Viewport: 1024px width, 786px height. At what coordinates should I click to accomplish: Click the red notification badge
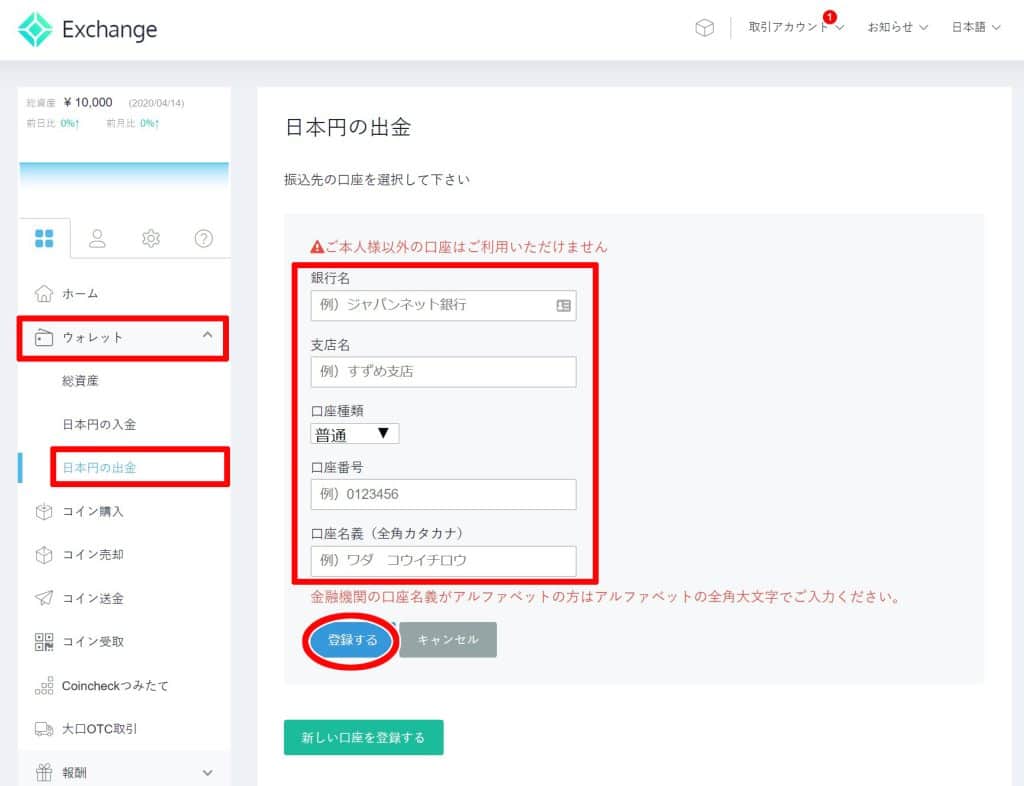pyautogui.click(x=829, y=17)
